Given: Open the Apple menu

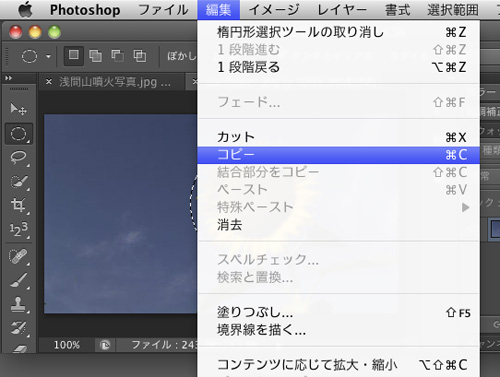Looking at the screenshot, I should 25,9.
